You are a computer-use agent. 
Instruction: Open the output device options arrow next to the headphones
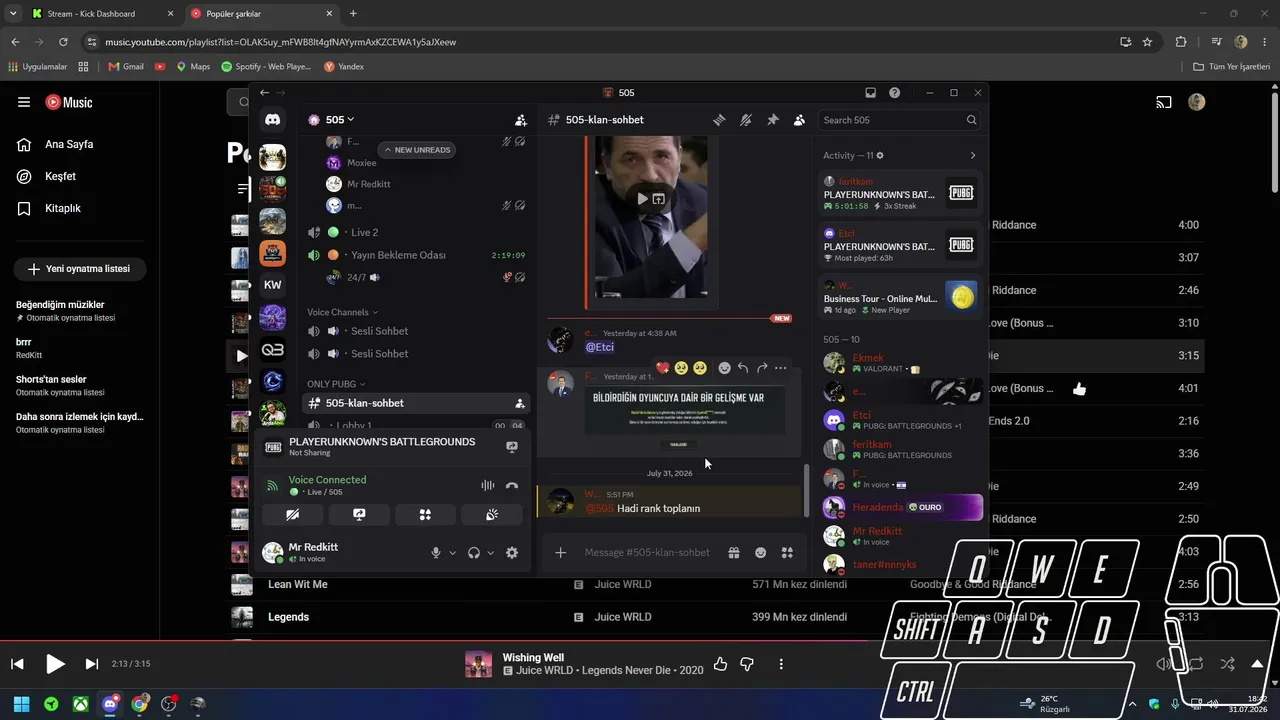pyautogui.click(x=490, y=553)
